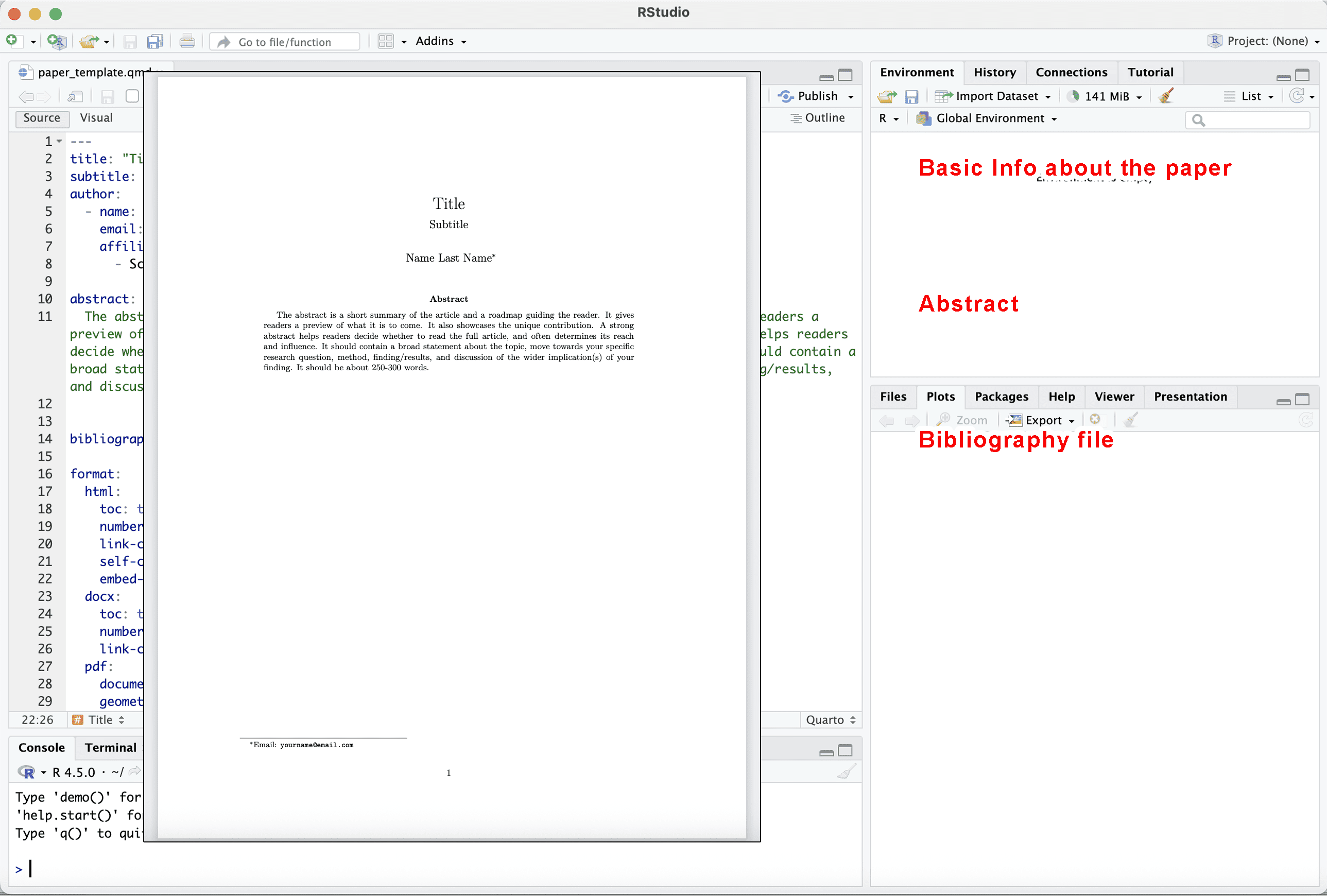The height and width of the screenshot is (896, 1327).
Task: Click the Create a Project icon
Action: [57, 41]
